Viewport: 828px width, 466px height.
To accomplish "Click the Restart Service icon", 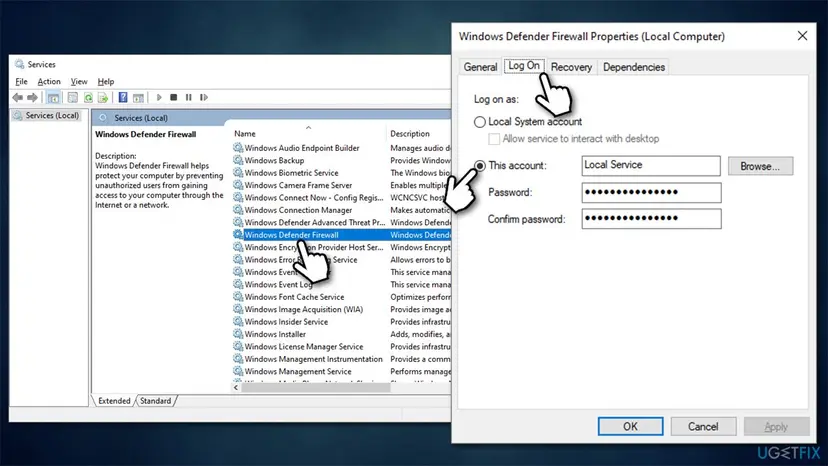I will pyautogui.click(x=204, y=97).
